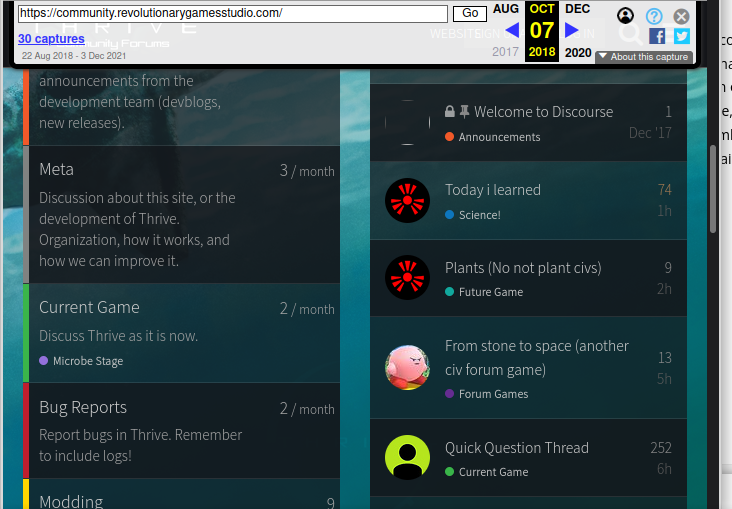
Task: Click the orange dot beside Announcements
Action: click(x=449, y=137)
